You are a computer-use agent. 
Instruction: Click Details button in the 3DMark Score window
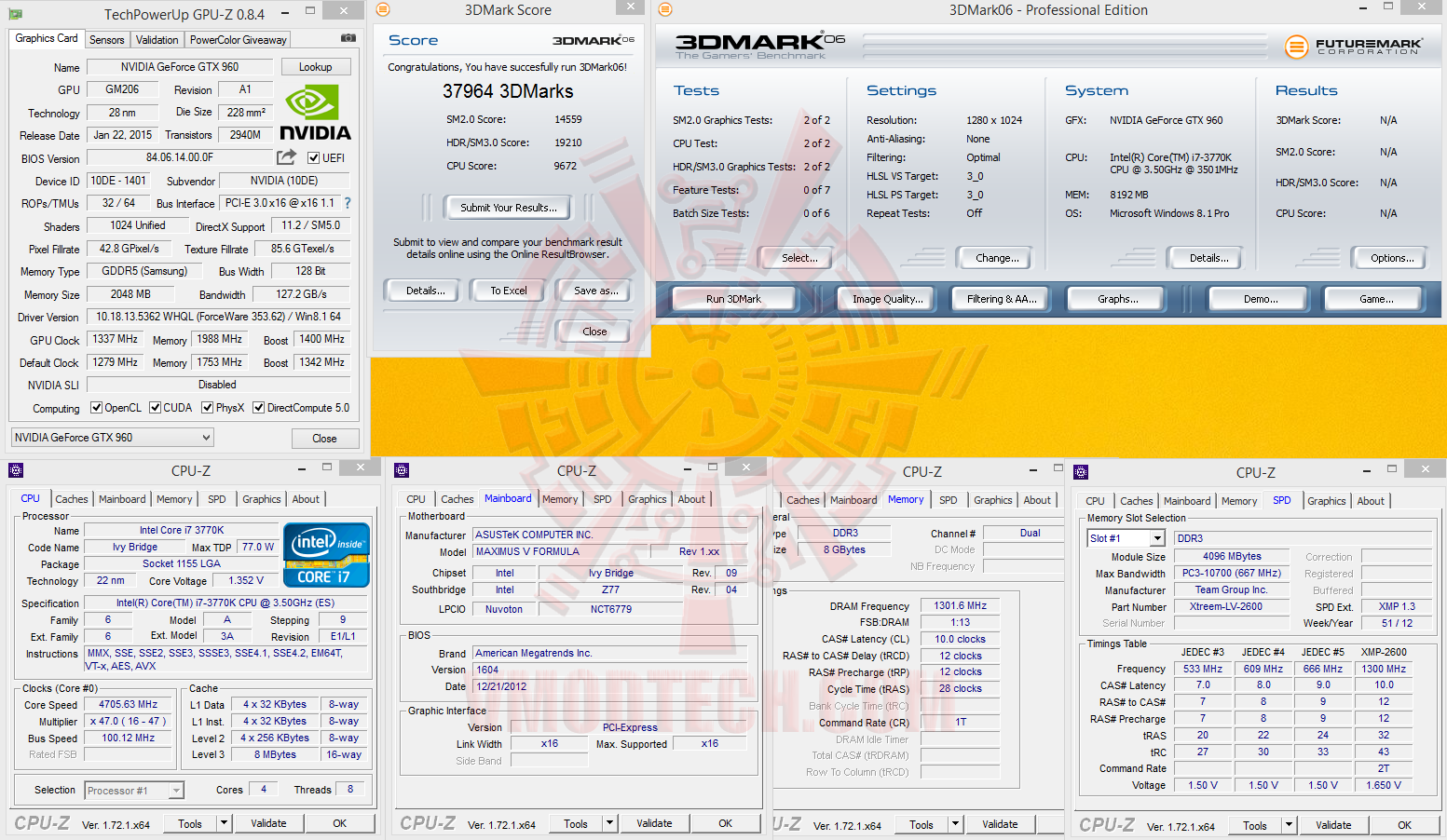426,291
